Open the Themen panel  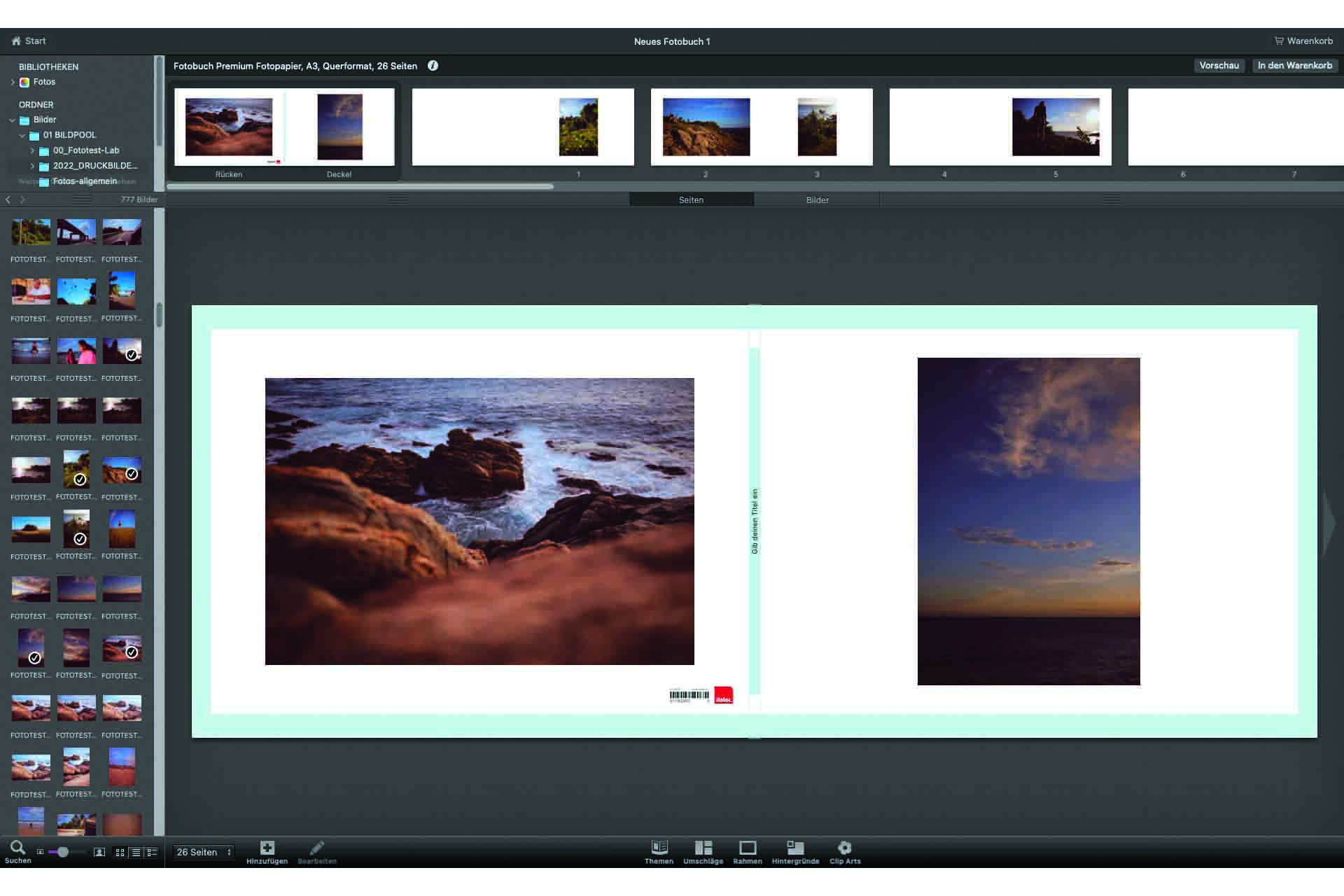659,852
